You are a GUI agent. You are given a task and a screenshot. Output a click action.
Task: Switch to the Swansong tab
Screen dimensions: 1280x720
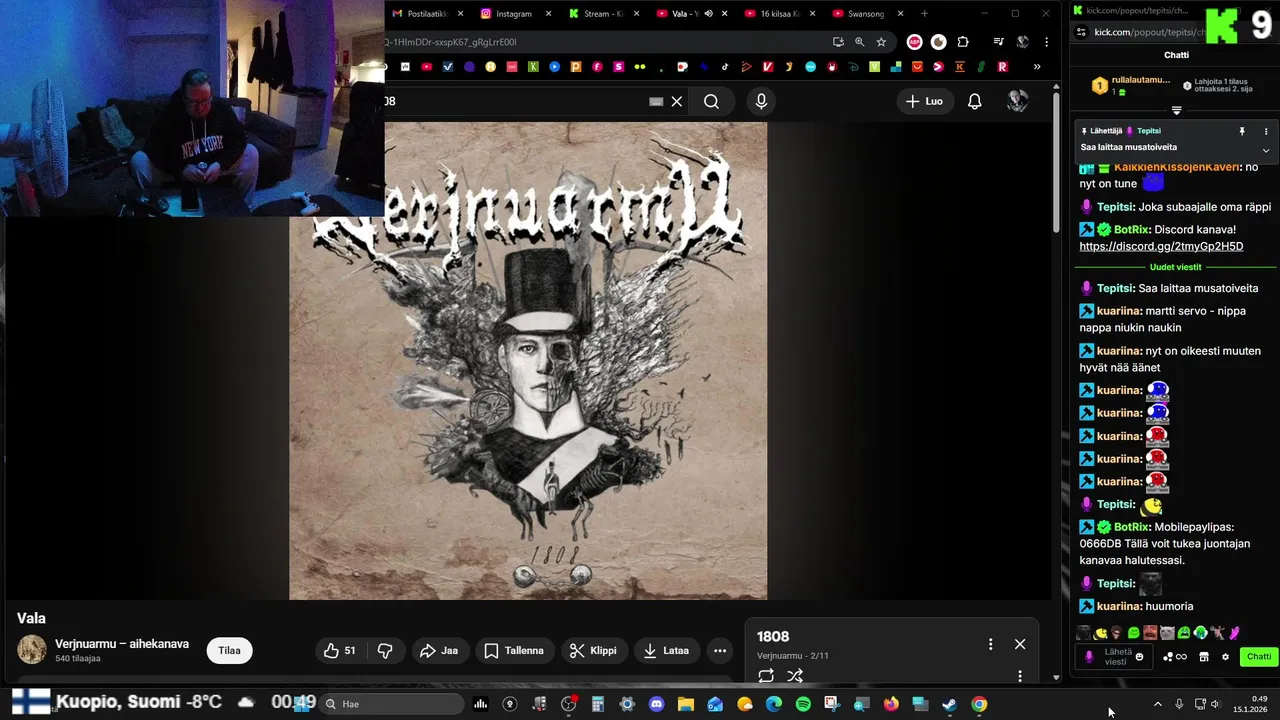tap(866, 14)
